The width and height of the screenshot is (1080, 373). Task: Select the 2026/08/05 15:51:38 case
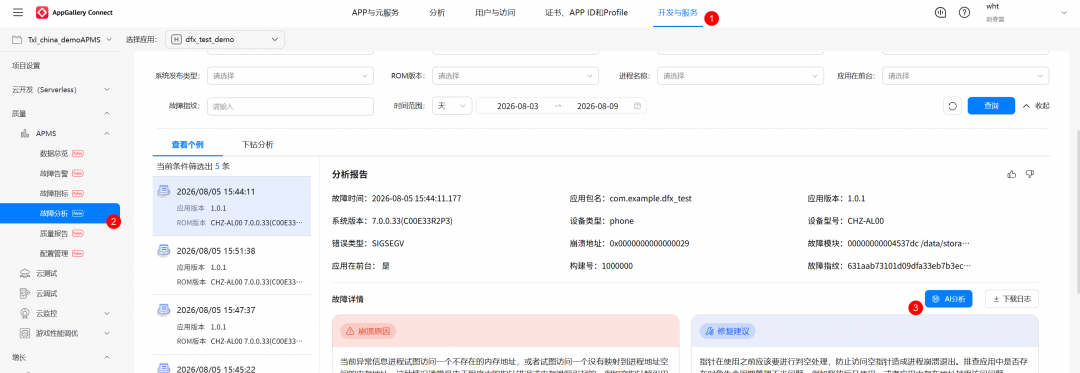pos(231,266)
